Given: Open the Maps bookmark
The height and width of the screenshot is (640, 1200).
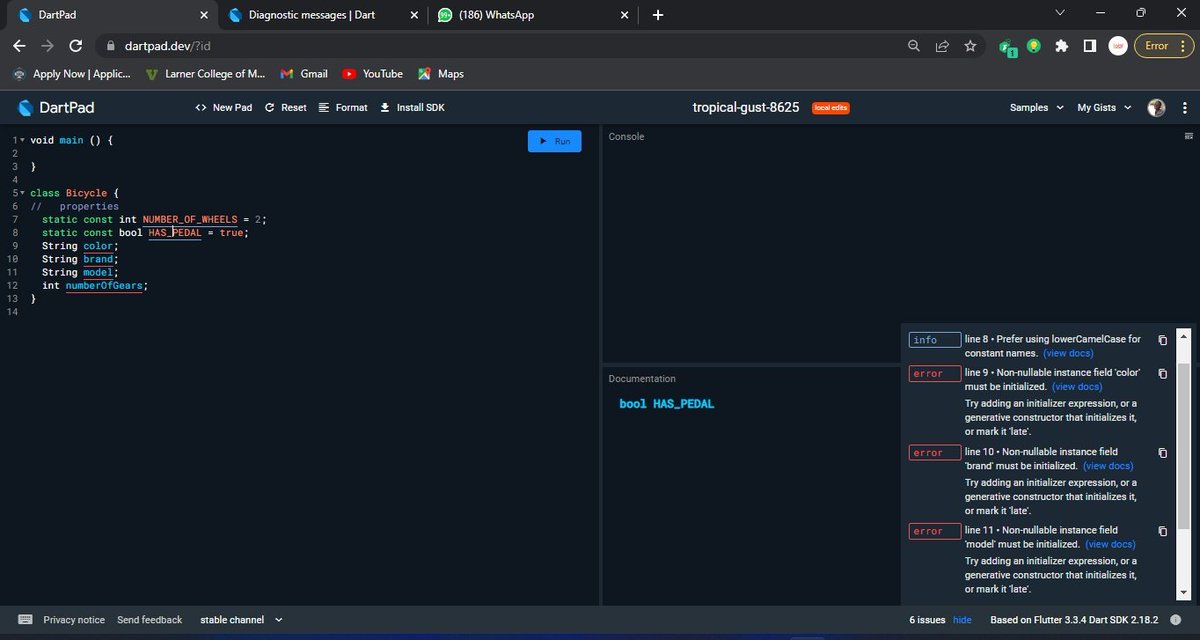Looking at the screenshot, I should (441, 74).
